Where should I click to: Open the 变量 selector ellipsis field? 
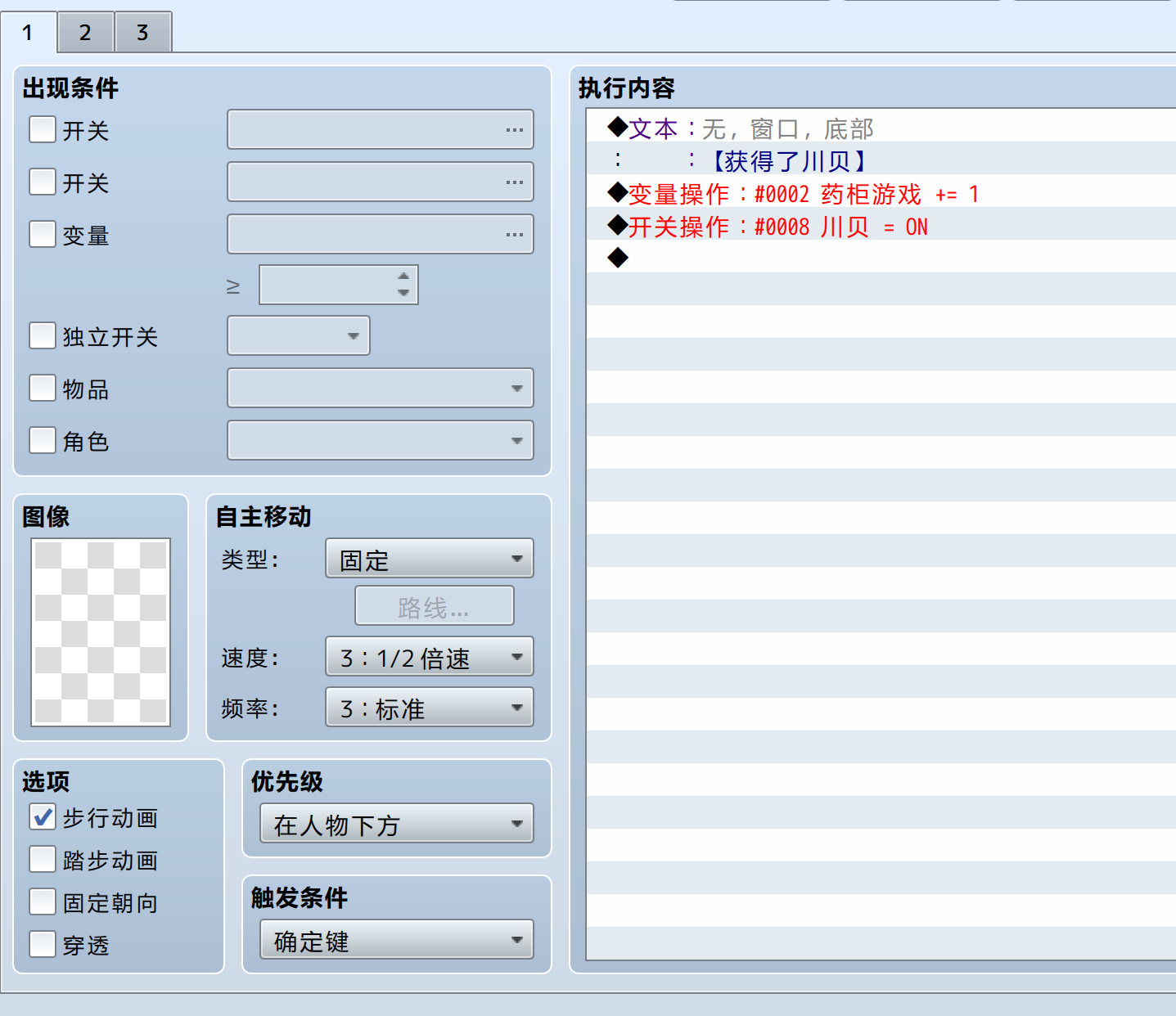(x=381, y=234)
